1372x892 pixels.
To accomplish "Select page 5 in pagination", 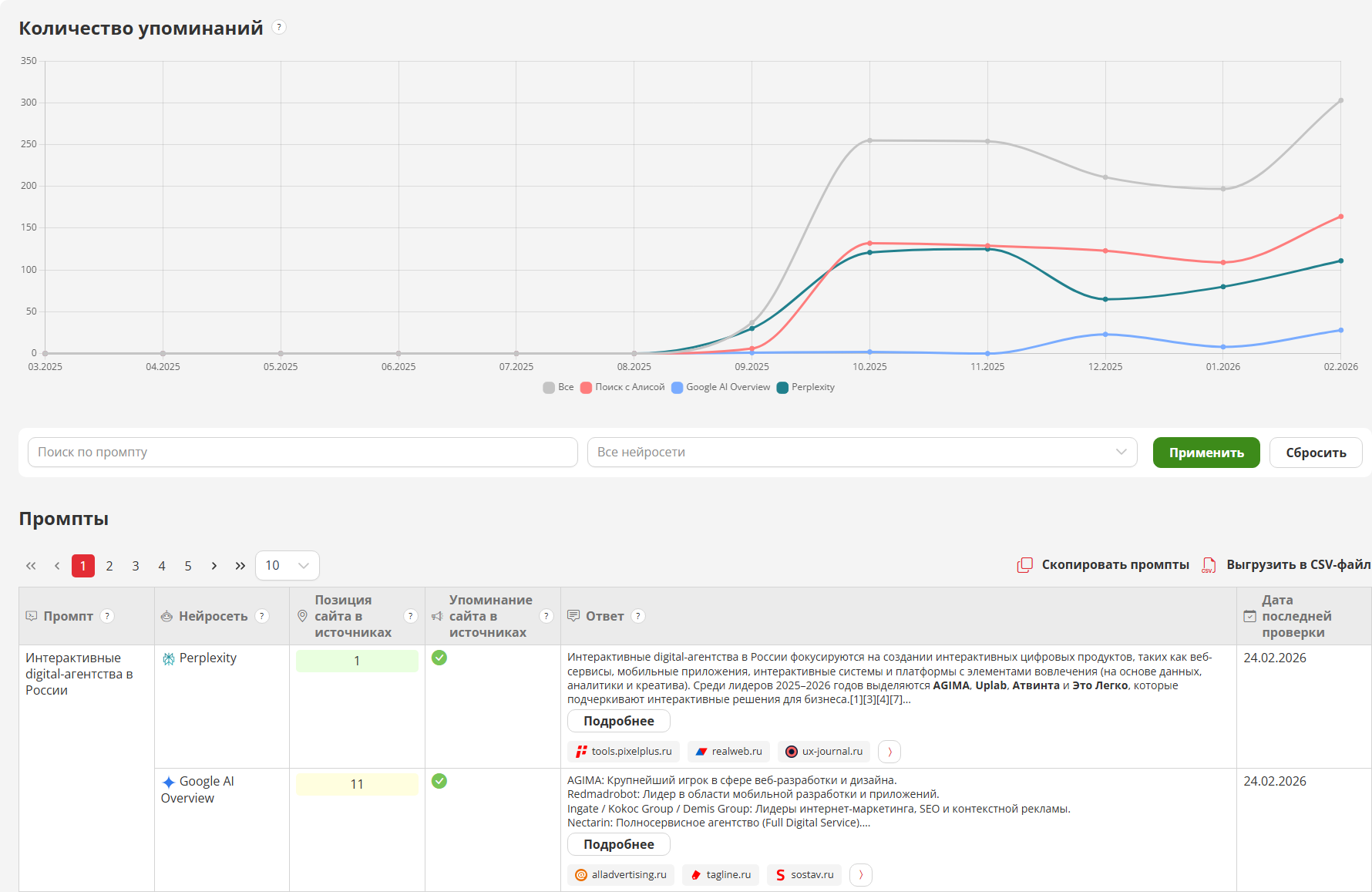I will coord(188,566).
